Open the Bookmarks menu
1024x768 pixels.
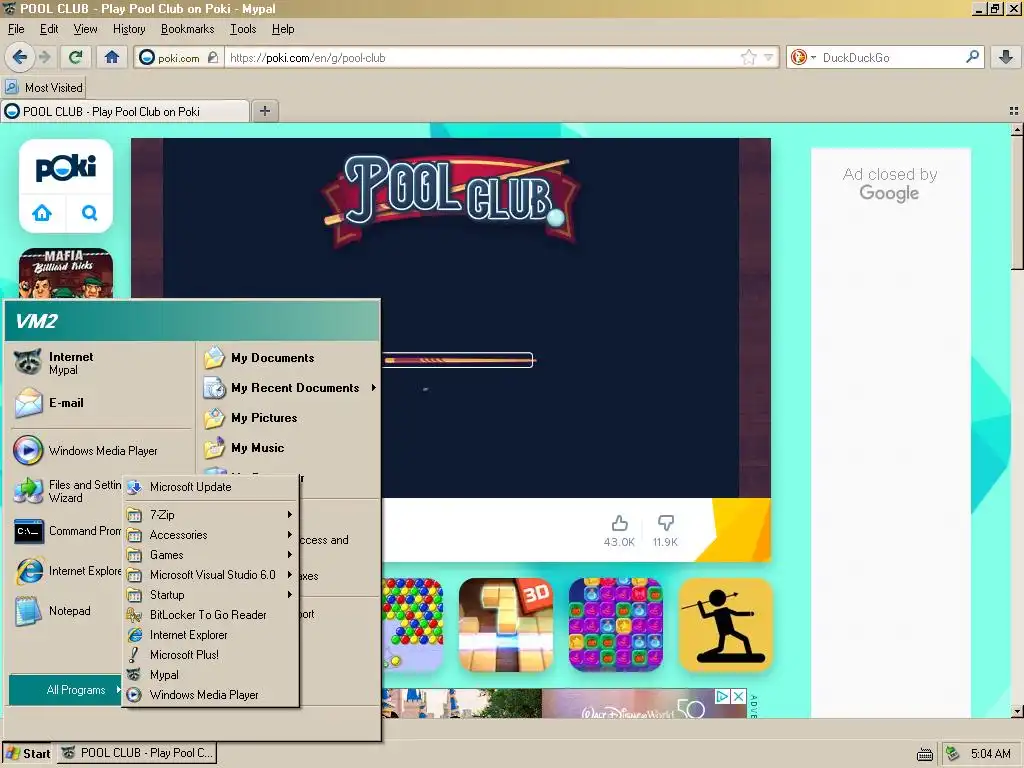[187, 29]
